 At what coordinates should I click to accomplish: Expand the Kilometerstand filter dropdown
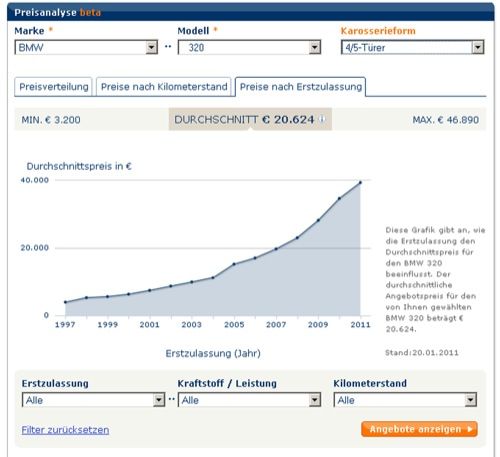tap(405, 400)
